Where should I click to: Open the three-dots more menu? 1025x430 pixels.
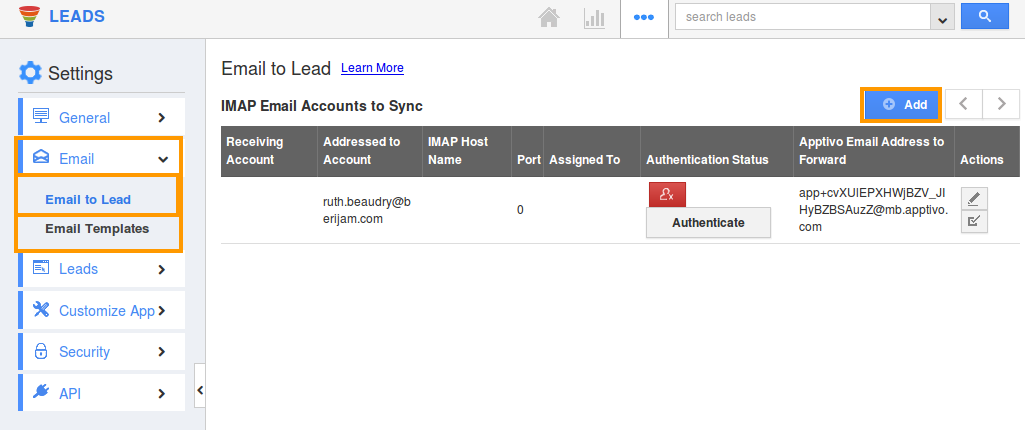click(644, 18)
